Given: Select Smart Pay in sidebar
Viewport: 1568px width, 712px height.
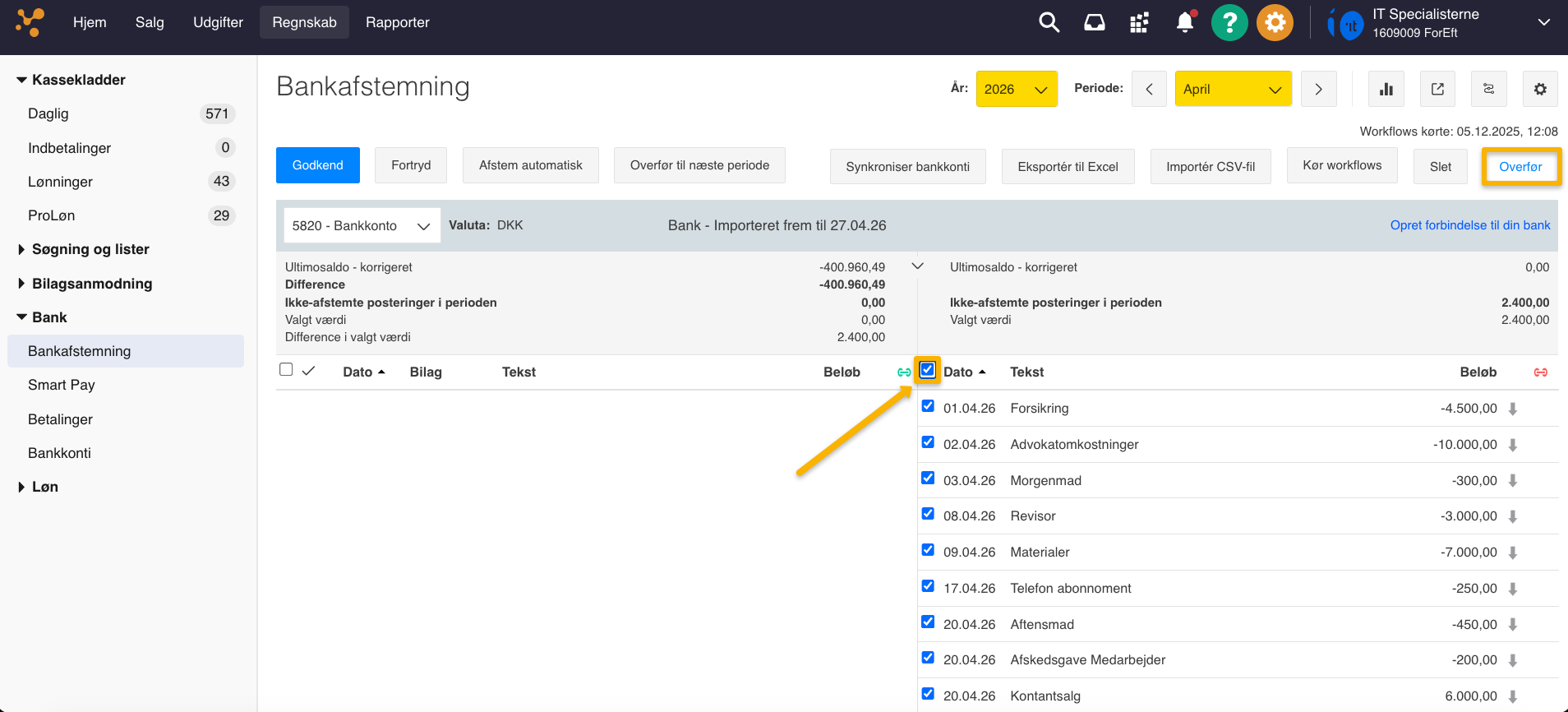Looking at the screenshot, I should pyautogui.click(x=62, y=385).
